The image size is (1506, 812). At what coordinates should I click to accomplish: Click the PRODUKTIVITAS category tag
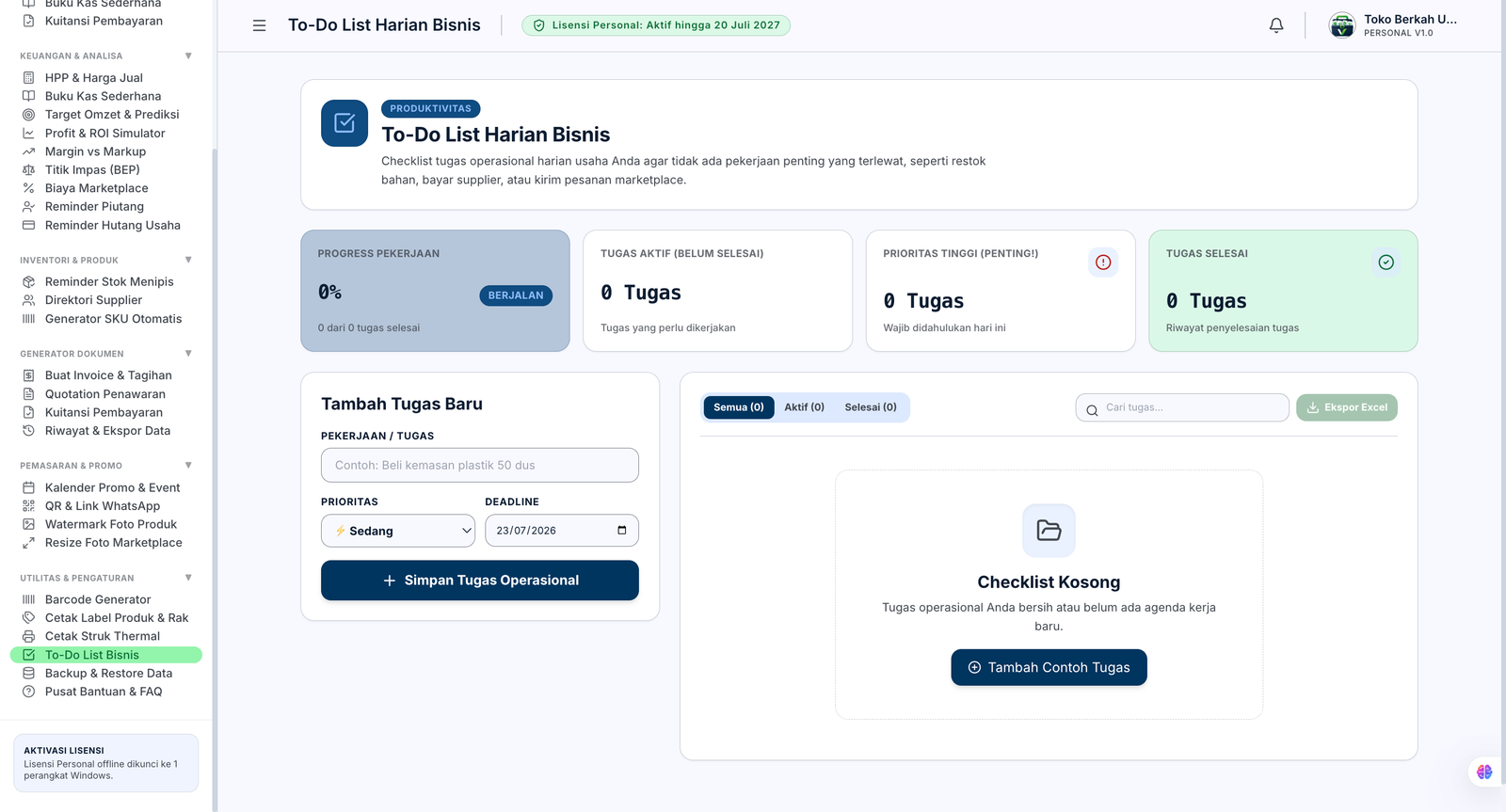click(x=431, y=109)
